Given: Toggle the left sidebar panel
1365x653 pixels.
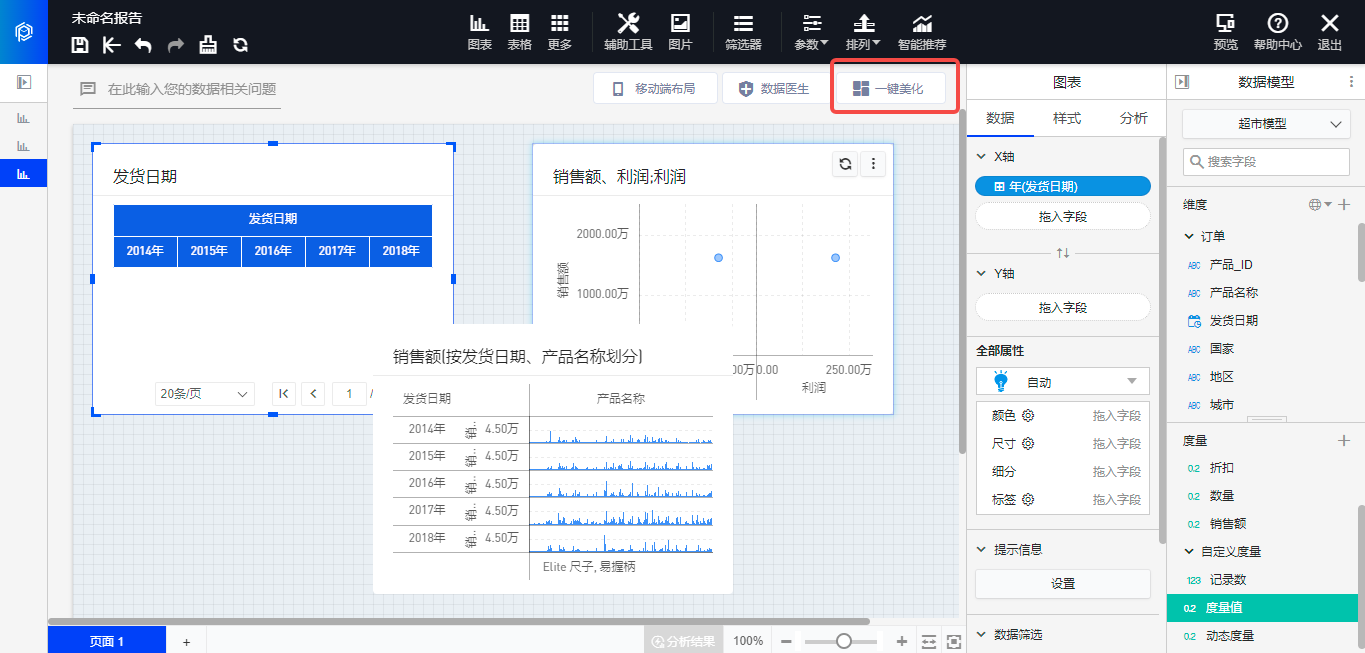Looking at the screenshot, I should (24, 82).
